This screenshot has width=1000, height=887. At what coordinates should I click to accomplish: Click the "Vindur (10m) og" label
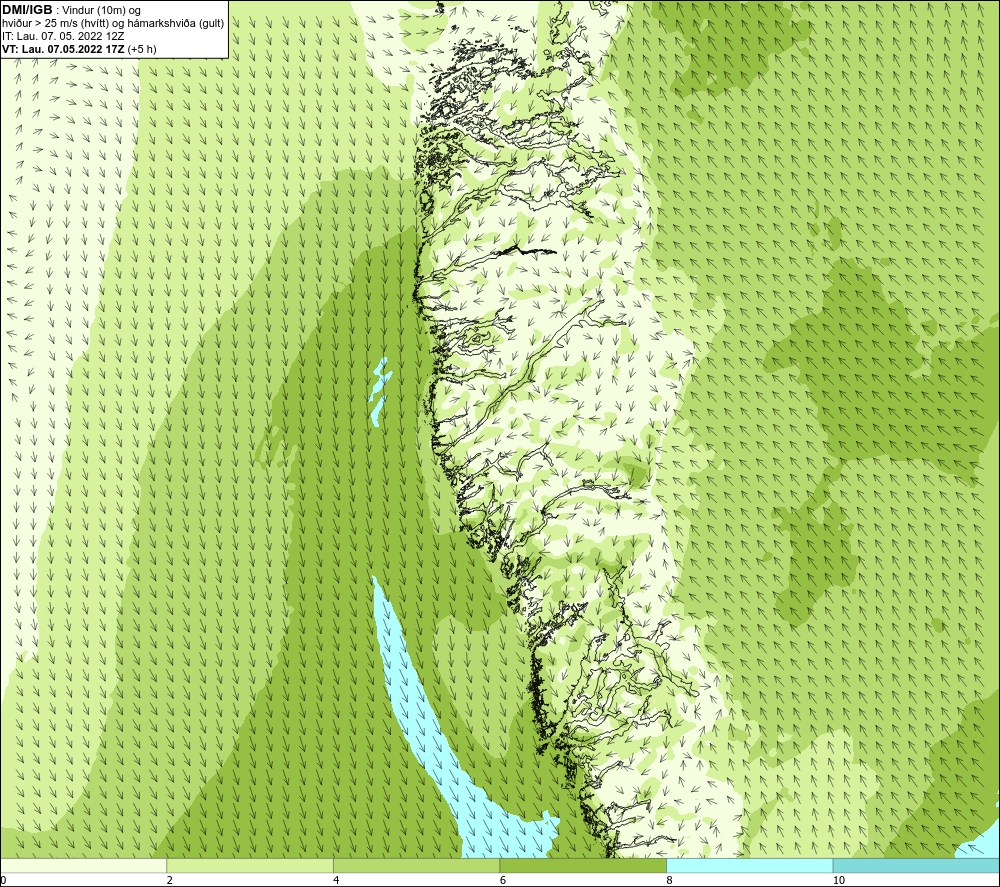[101, 11]
